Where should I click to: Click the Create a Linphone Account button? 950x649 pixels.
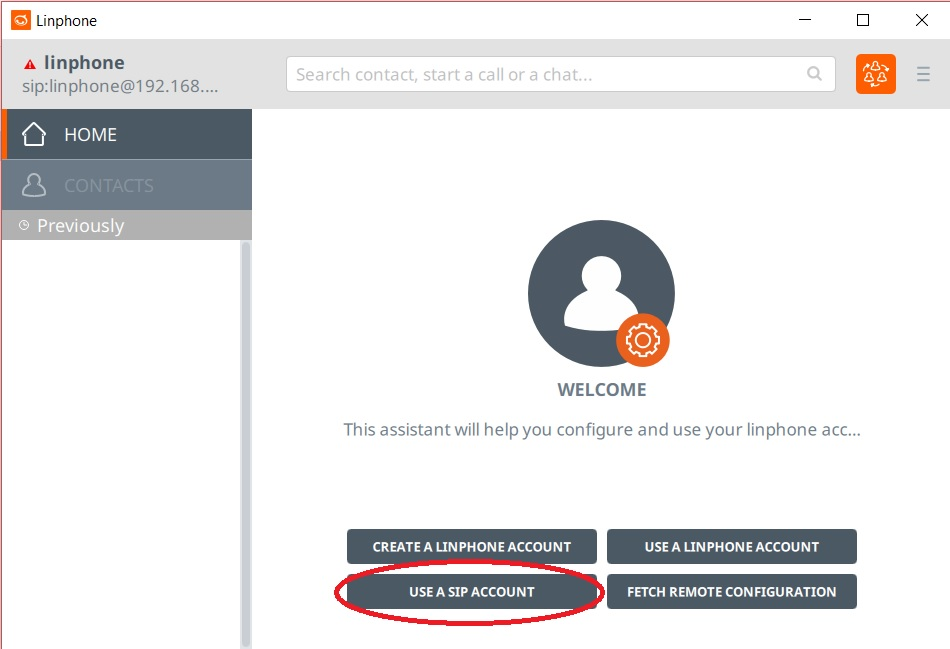point(471,547)
